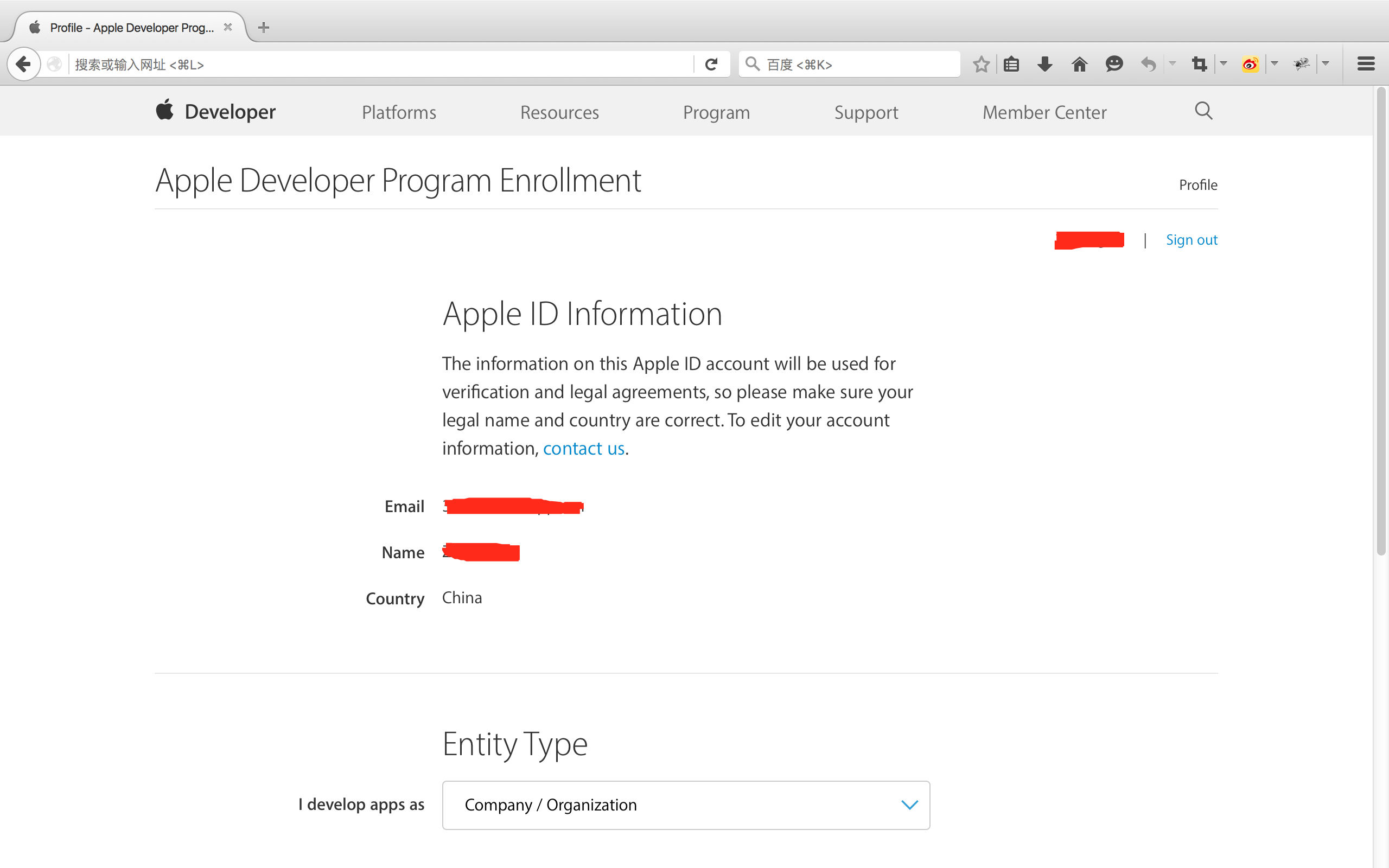Open the chat smiley icon in toolbar
1389x868 pixels.
(x=1114, y=65)
